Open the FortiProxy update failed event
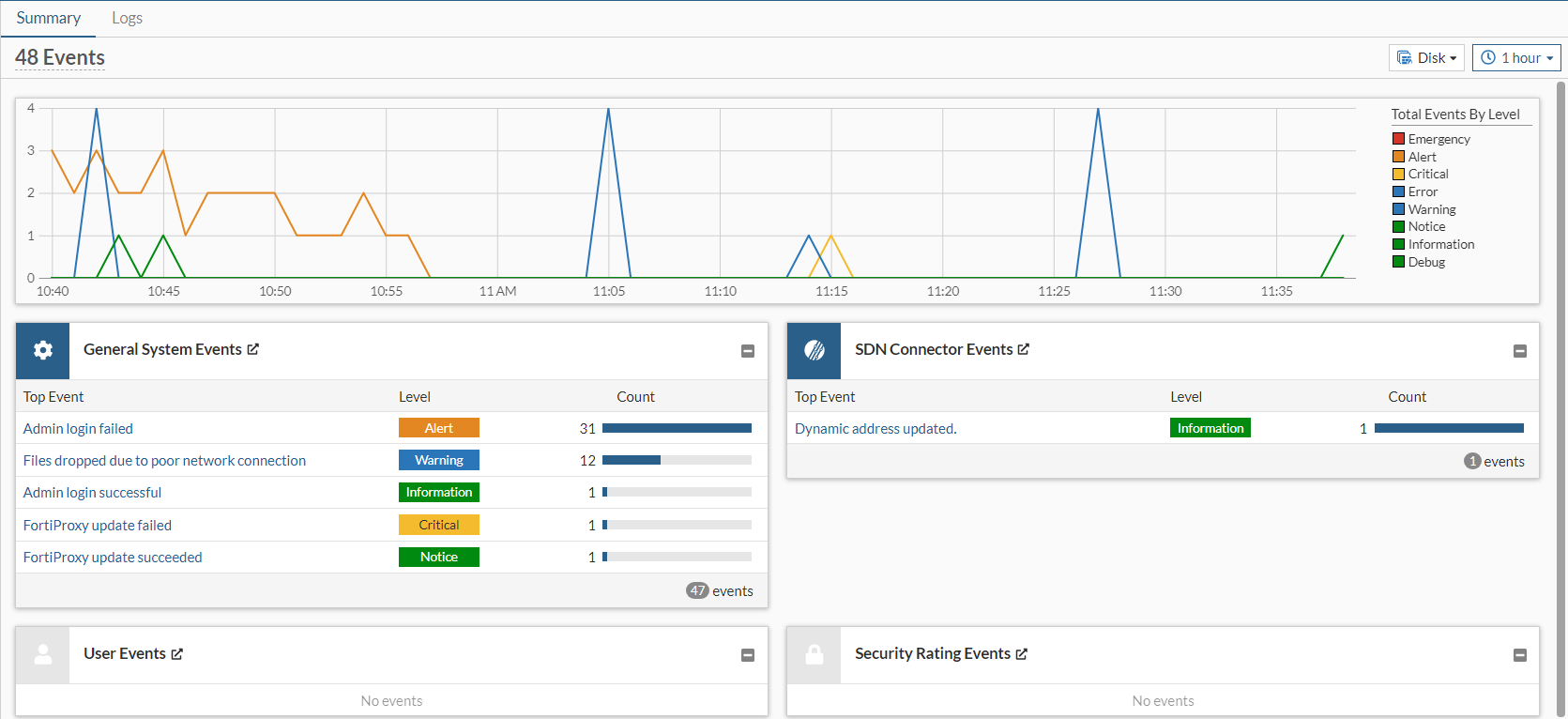Viewport: 1568px width, 719px height. tap(98, 526)
